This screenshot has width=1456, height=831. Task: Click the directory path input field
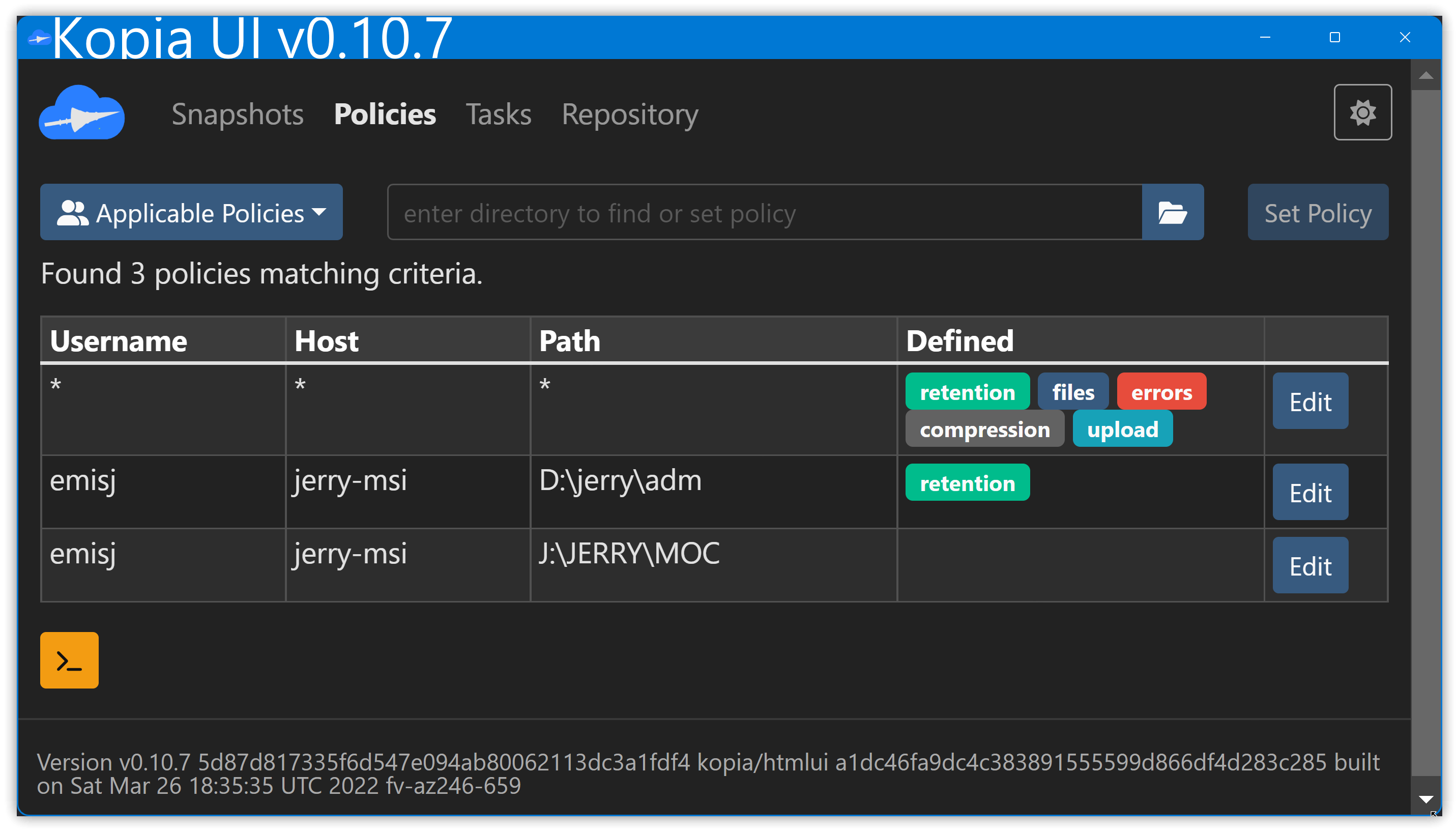(x=765, y=213)
